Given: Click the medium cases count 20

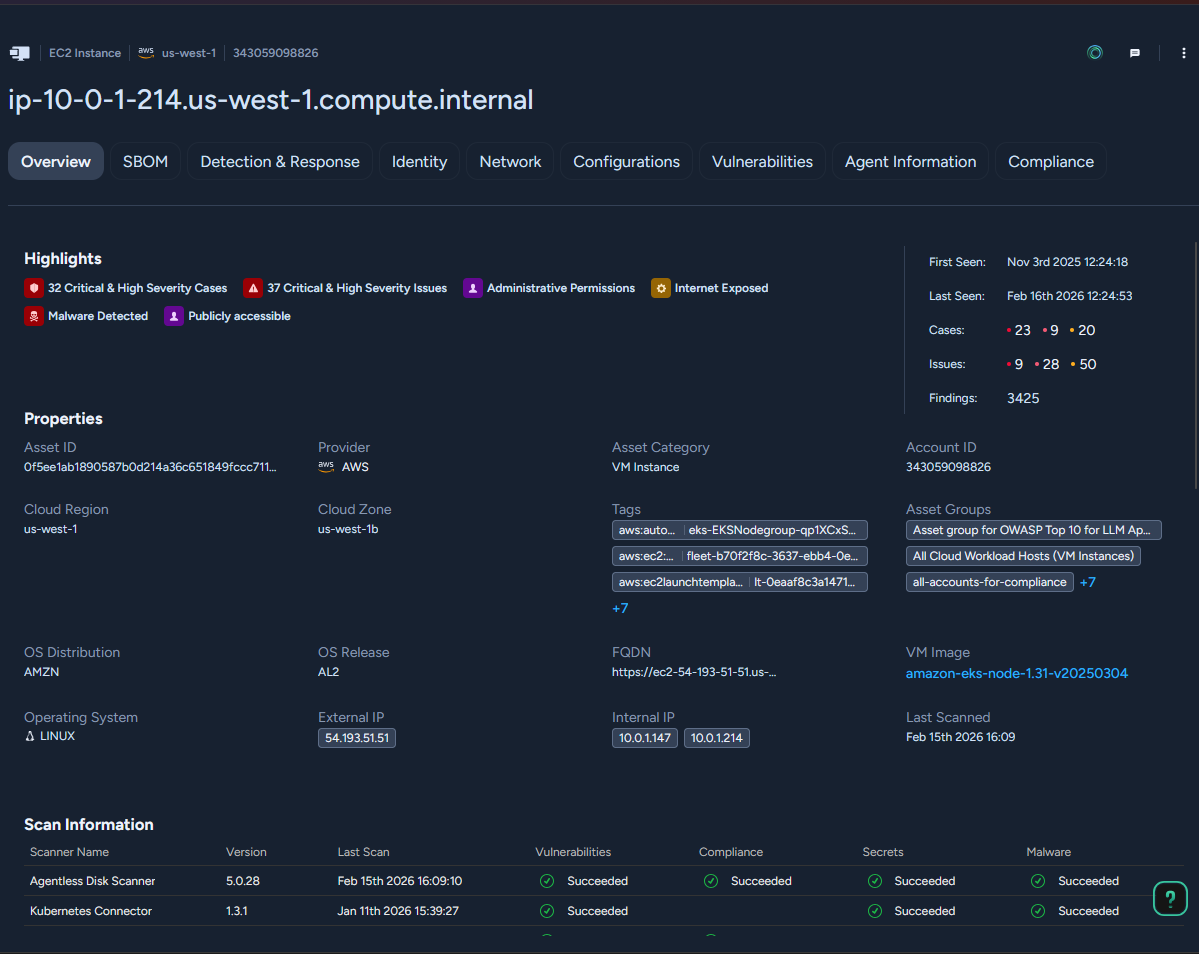Looking at the screenshot, I should [1086, 330].
